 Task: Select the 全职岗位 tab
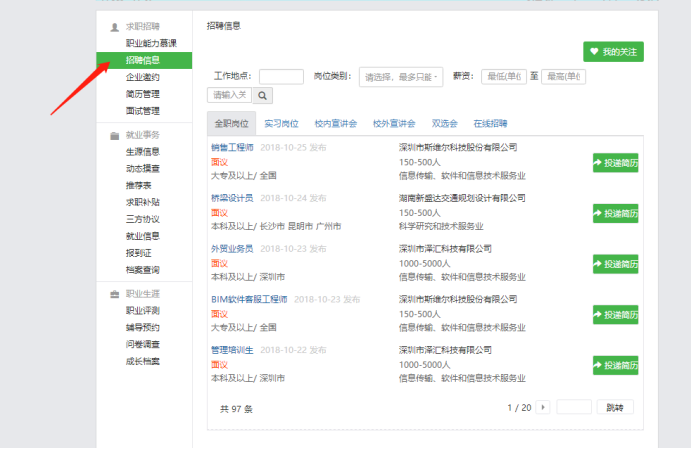pos(232,124)
